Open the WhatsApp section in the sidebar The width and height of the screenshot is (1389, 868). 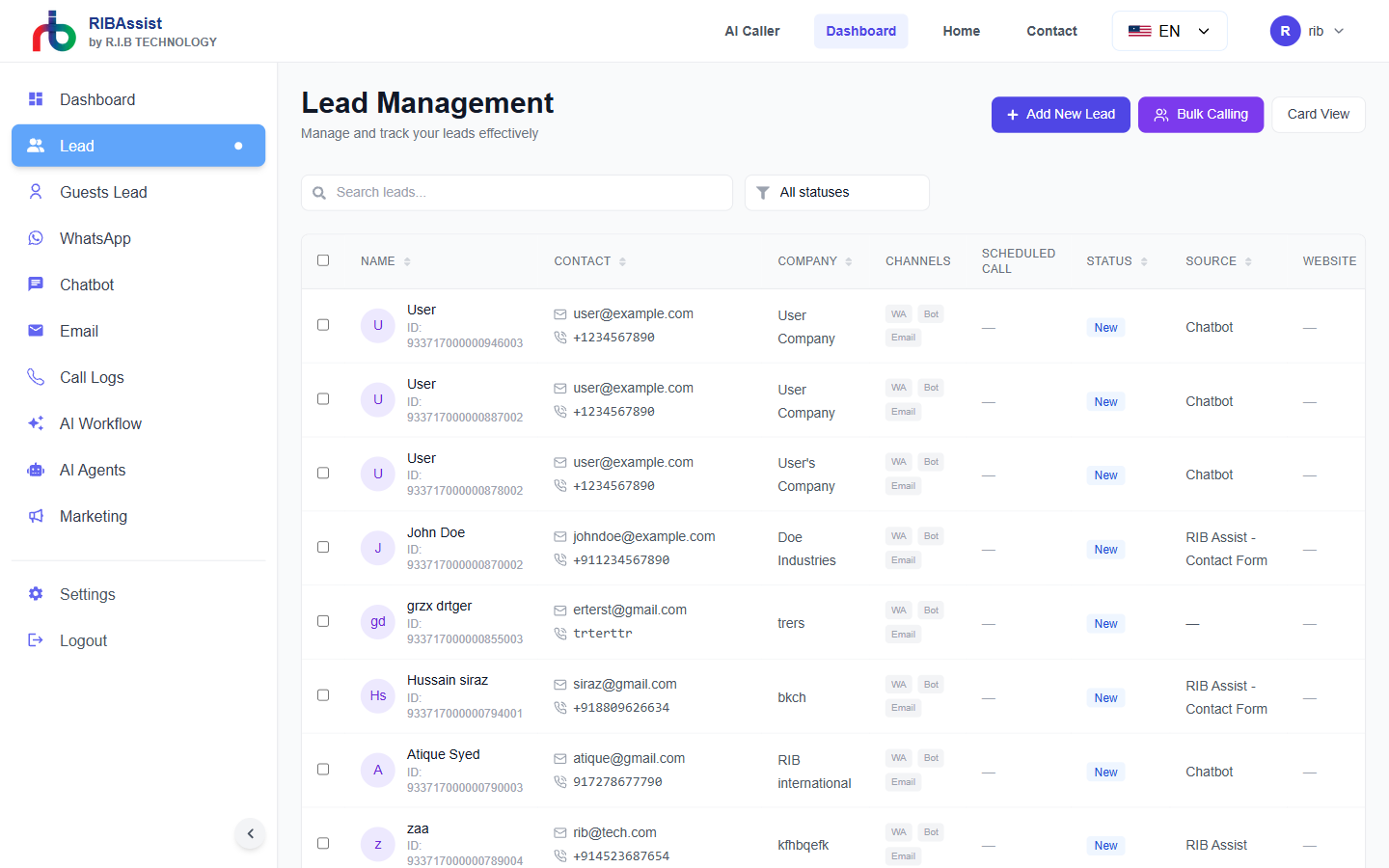(x=36, y=238)
